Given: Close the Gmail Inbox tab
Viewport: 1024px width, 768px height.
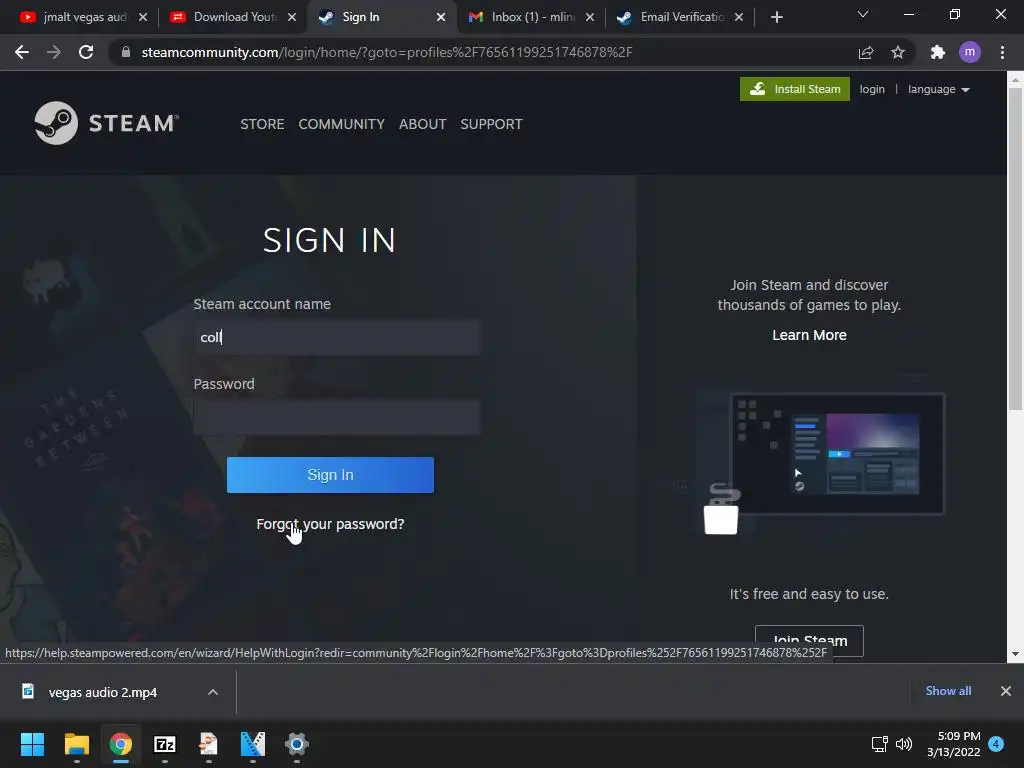Looking at the screenshot, I should pos(590,17).
